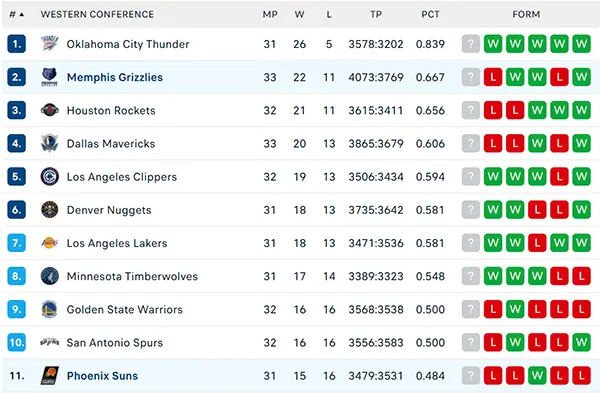This screenshot has height=393, width=600.
Task: Open the Phoenix Suns logo icon
Action: [x=50, y=376]
